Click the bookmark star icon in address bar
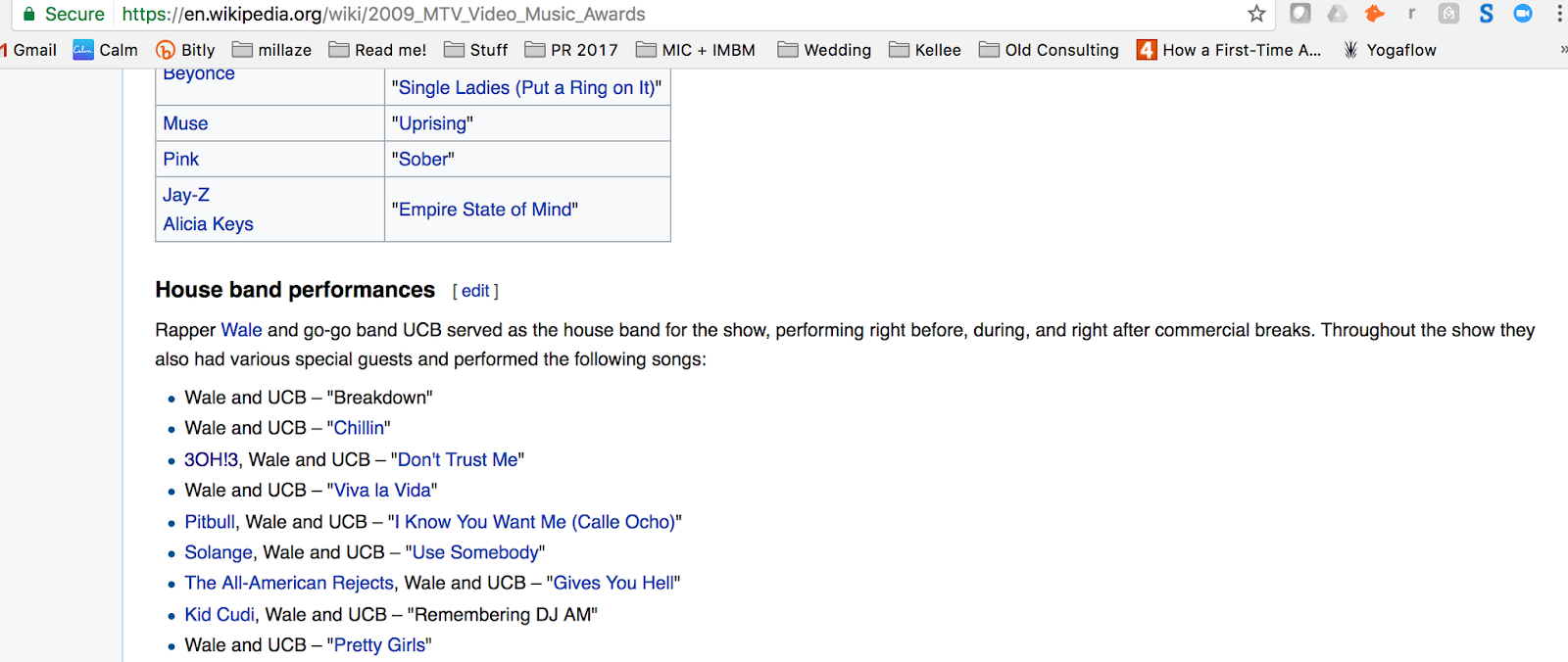 pyautogui.click(x=1256, y=14)
